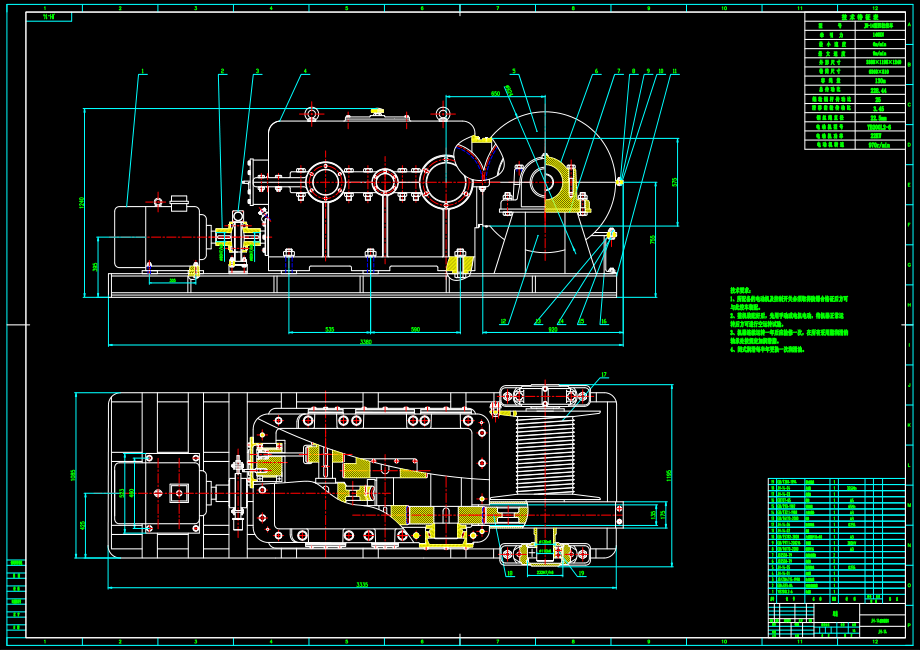Select part callout number 19 below bearing
Viewport: 920px width, 650px height.
[x=581, y=573]
